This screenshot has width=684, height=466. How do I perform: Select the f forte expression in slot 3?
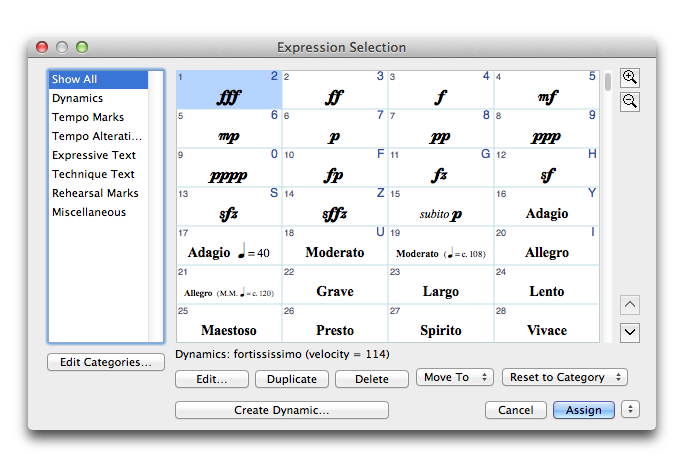(x=441, y=90)
